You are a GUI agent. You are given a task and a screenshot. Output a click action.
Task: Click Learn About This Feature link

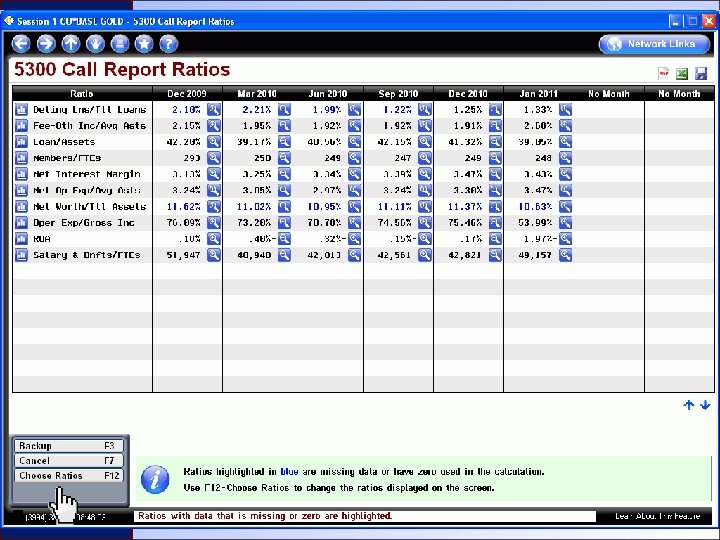point(657,516)
